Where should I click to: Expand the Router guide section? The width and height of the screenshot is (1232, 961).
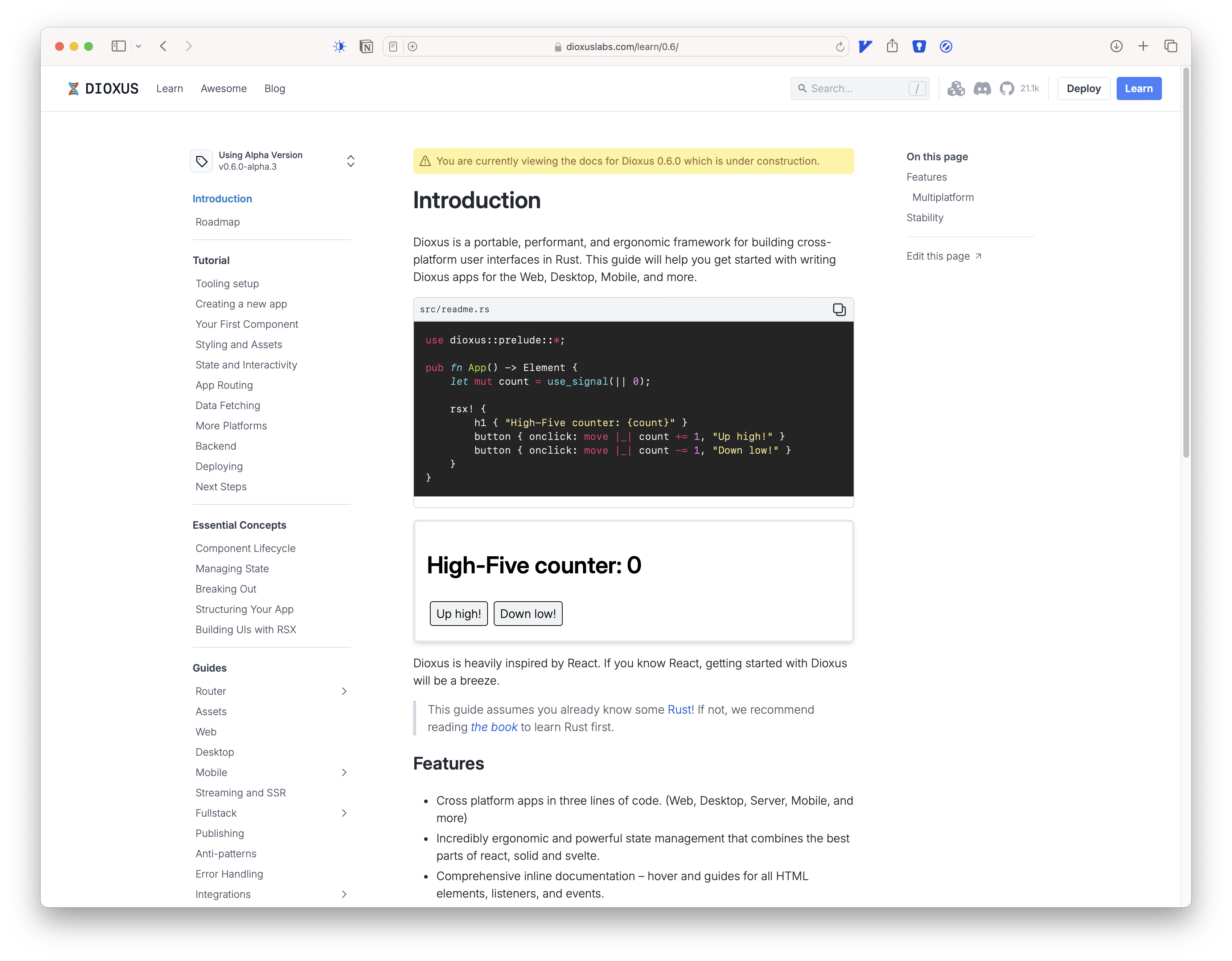344,691
